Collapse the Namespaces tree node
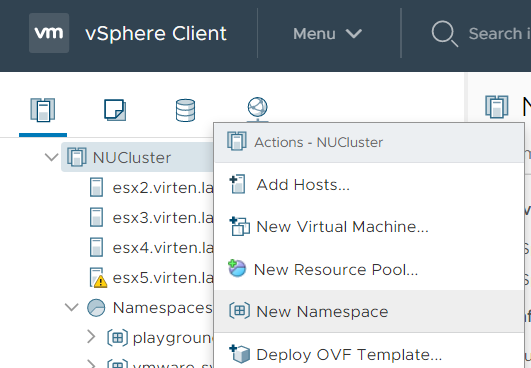The width and height of the screenshot is (531, 368). click(72, 308)
